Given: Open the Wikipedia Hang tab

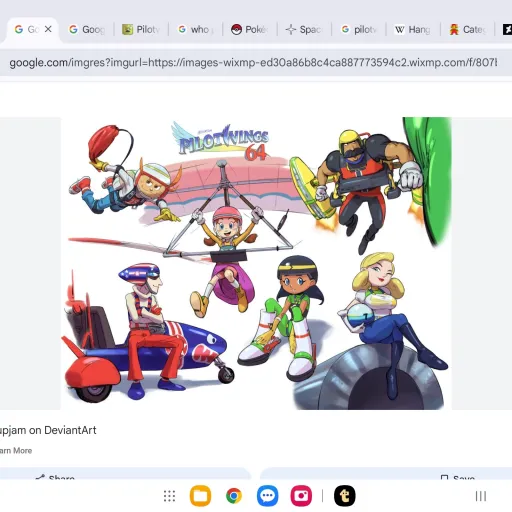Looking at the screenshot, I should pyautogui.click(x=413, y=30).
